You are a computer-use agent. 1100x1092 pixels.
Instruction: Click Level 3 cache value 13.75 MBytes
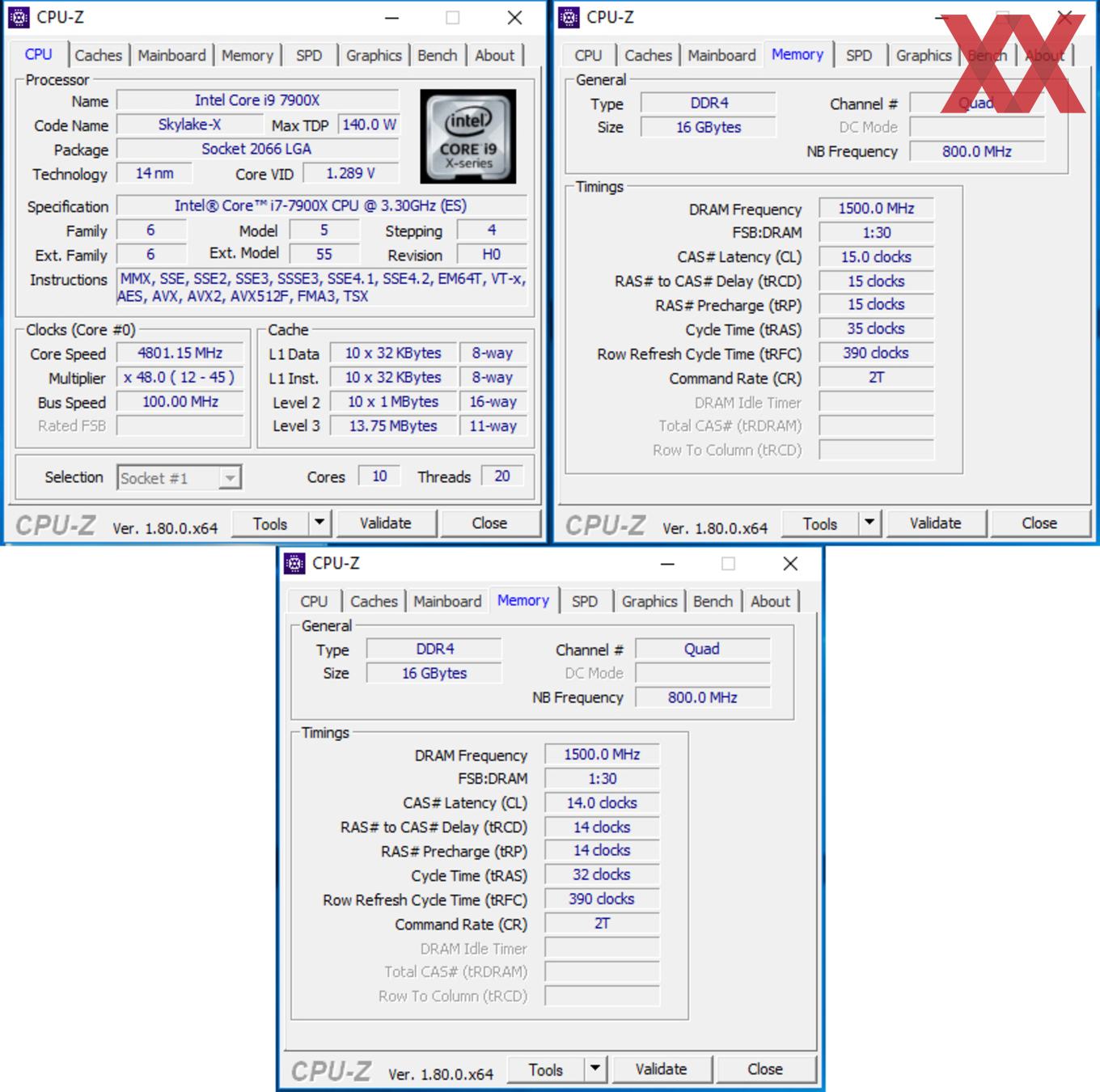pos(393,425)
